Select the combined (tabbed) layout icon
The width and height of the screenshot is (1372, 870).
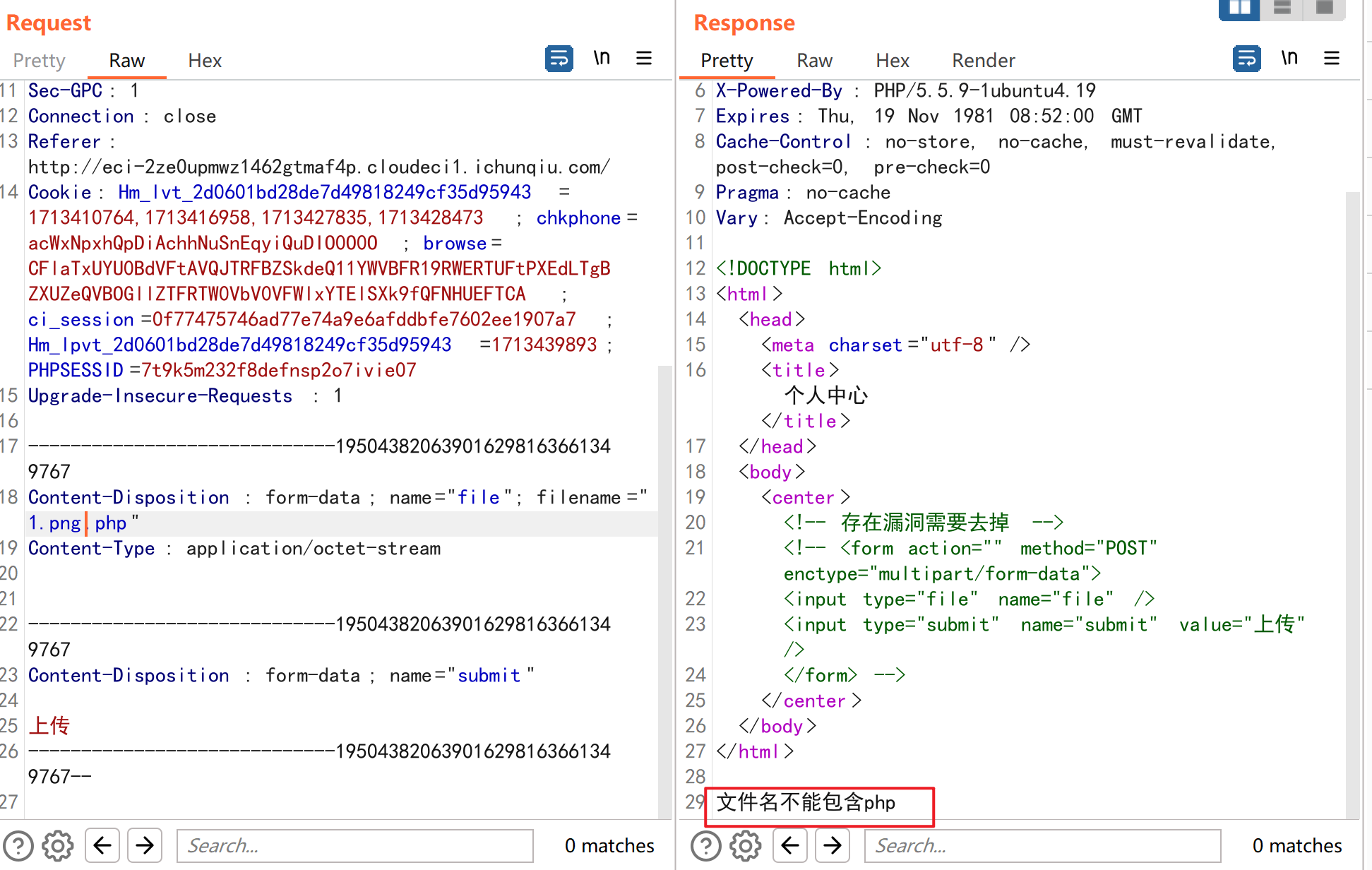pyautogui.click(x=1324, y=8)
